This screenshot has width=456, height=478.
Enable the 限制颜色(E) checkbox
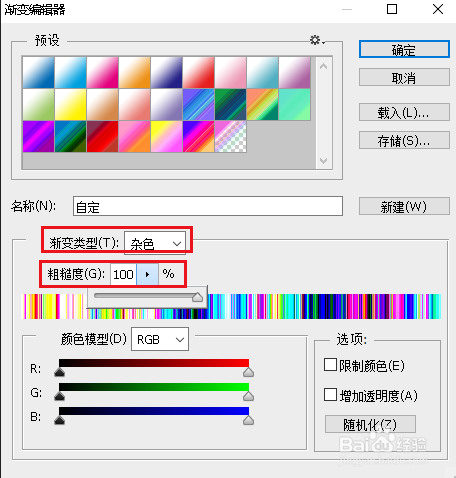(330, 365)
